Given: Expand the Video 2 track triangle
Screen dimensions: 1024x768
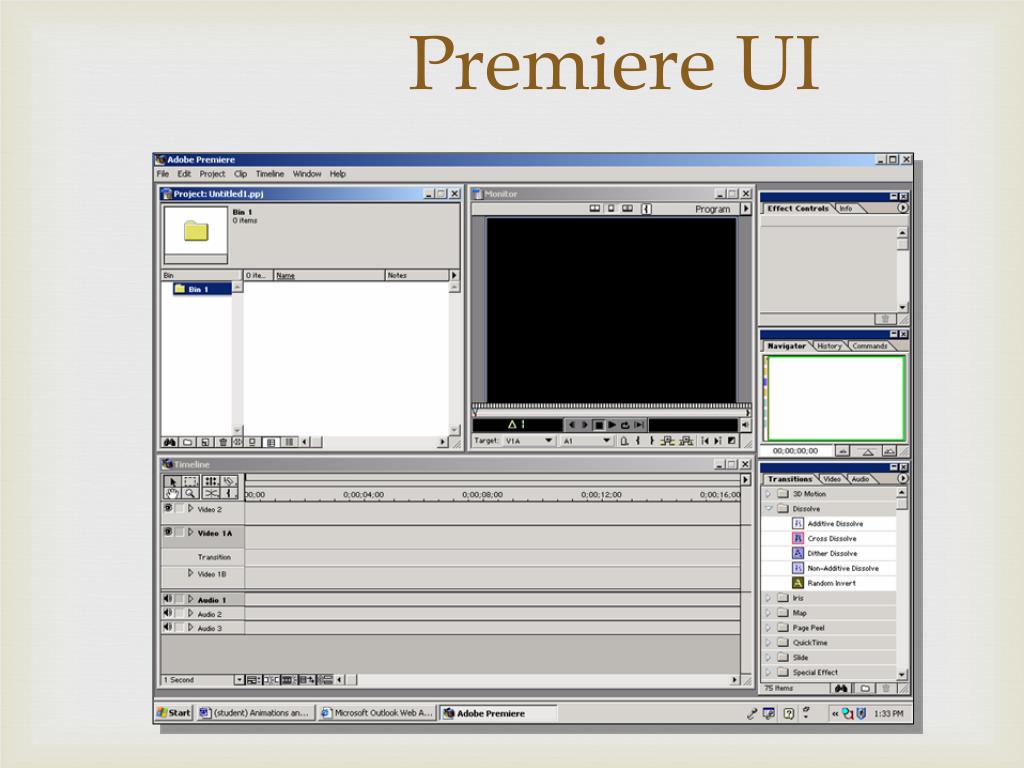Looking at the screenshot, I should (191, 508).
